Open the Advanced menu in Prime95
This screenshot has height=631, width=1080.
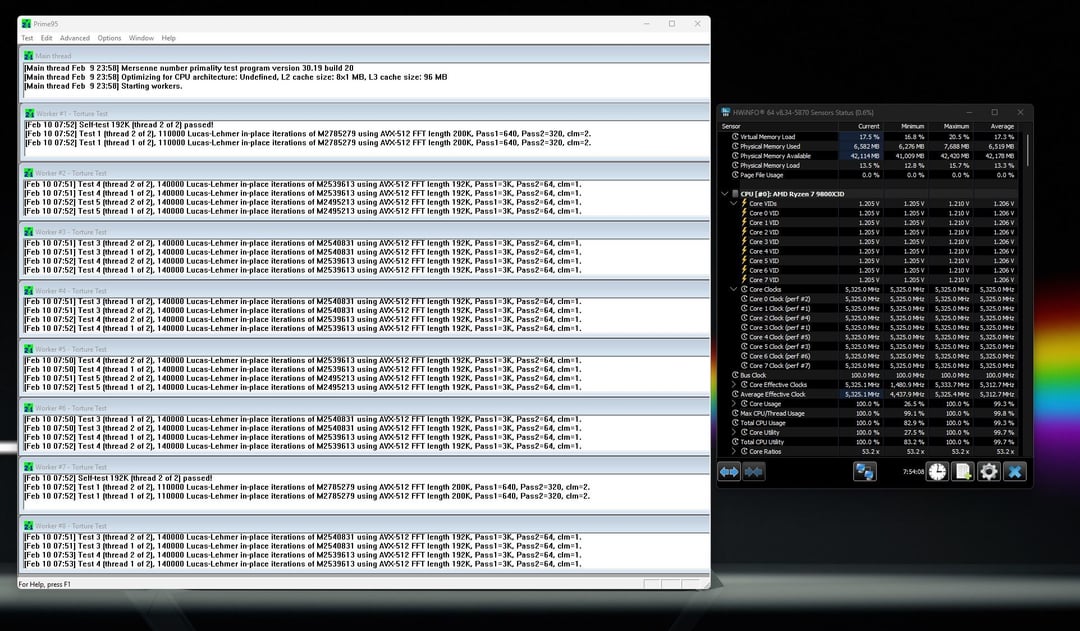tap(74, 38)
